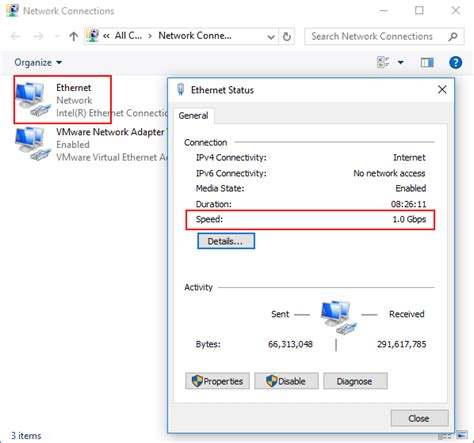Click the search magnifier icon
The image size is (474, 443).
453,36
